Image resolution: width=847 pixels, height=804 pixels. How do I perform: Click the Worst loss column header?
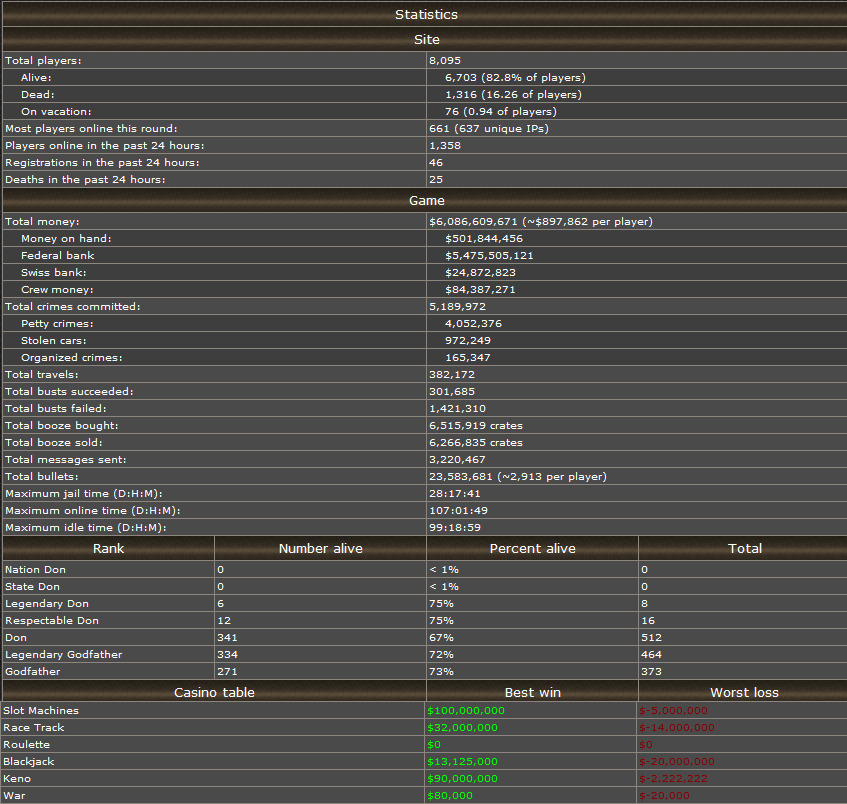(x=744, y=693)
